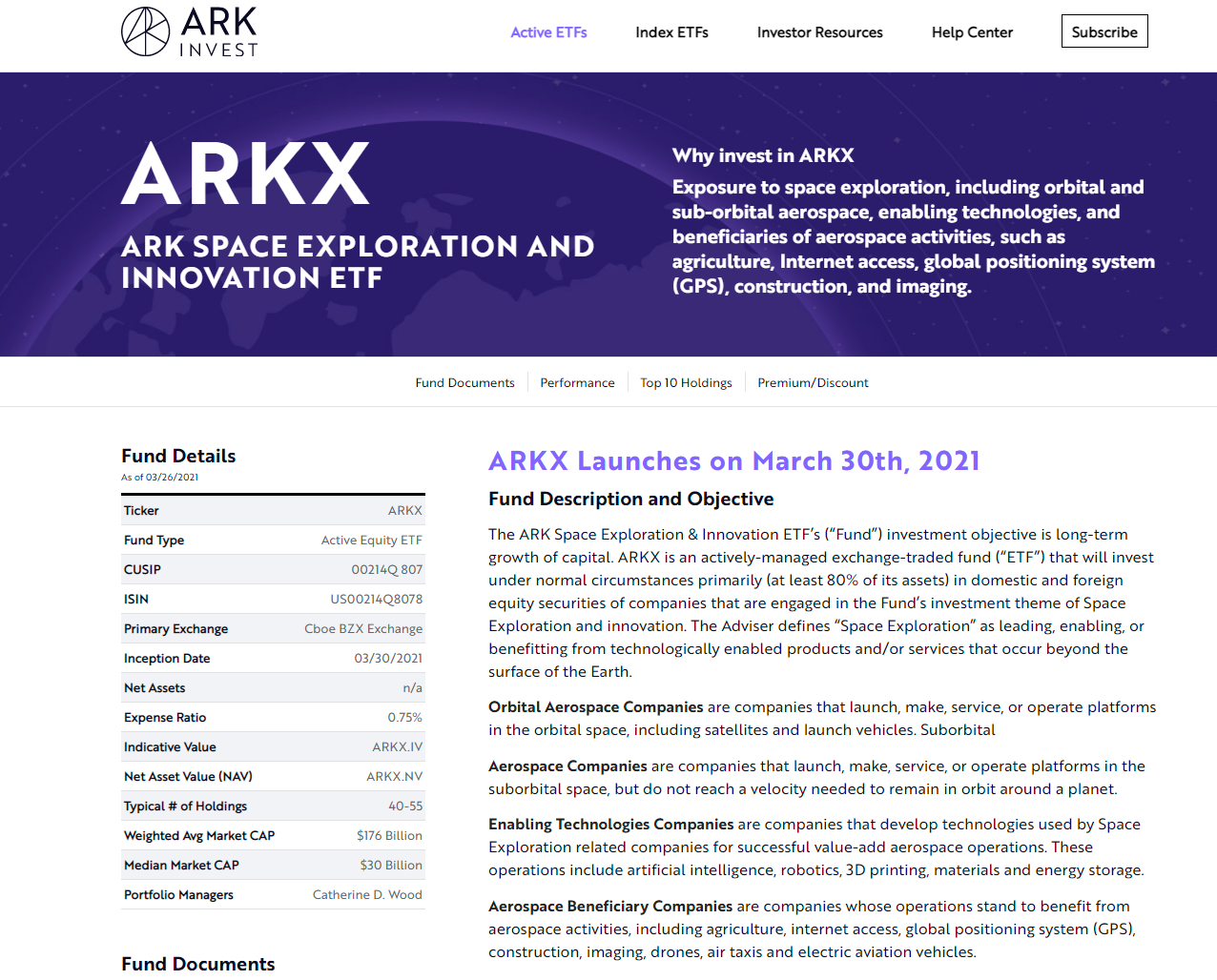Click the ARK Invest logo
Screen dimensions: 1217x980
point(190,31)
